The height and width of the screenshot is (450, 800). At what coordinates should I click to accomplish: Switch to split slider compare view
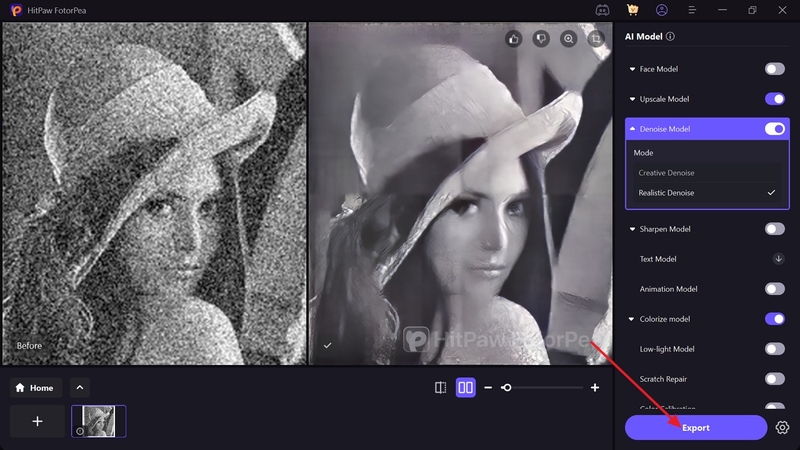pyautogui.click(x=440, y=388)
